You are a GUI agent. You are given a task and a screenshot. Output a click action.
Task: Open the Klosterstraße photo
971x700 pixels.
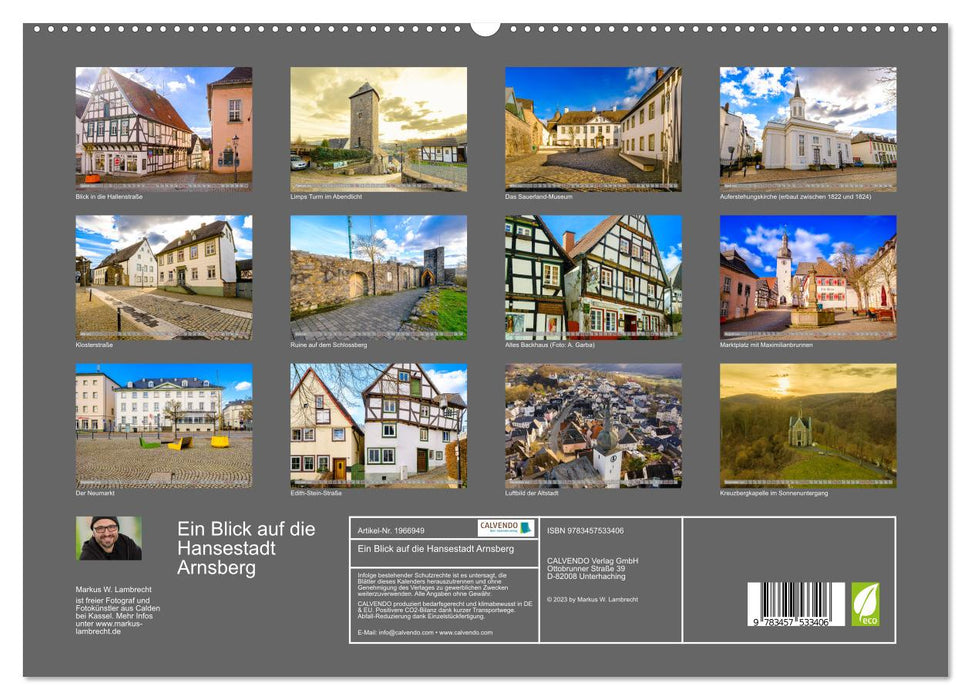tap(164, 277)
